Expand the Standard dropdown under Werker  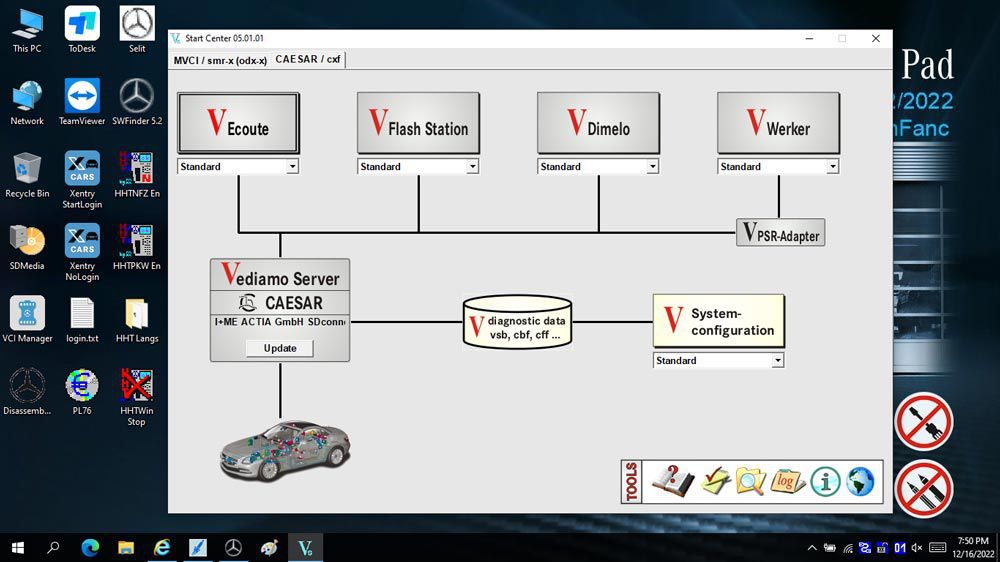point(832,166)
